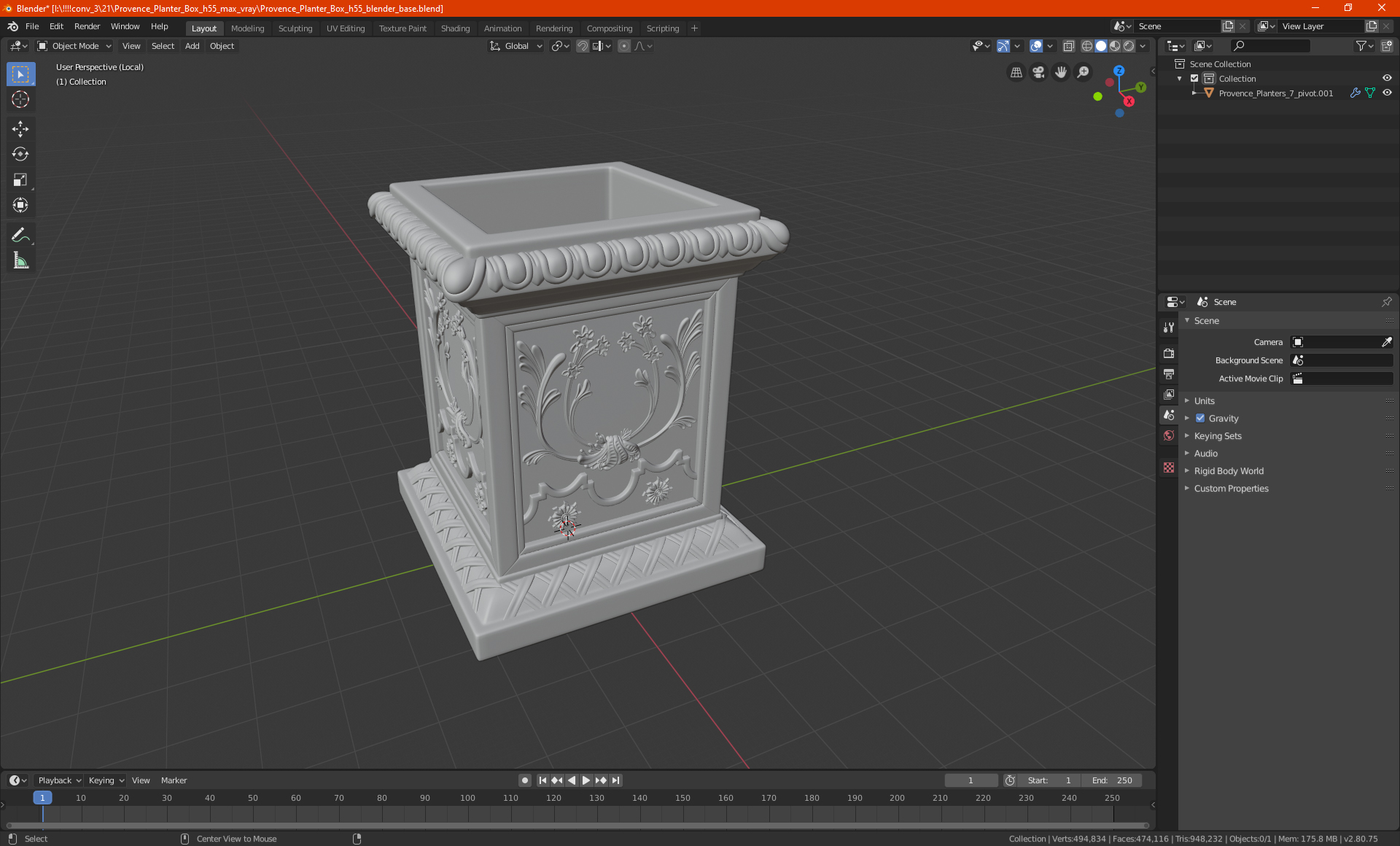The height and width of the screenshot is (846, 1400).
Task: Open the Keying dropdown in timeline
Action: 106,780
